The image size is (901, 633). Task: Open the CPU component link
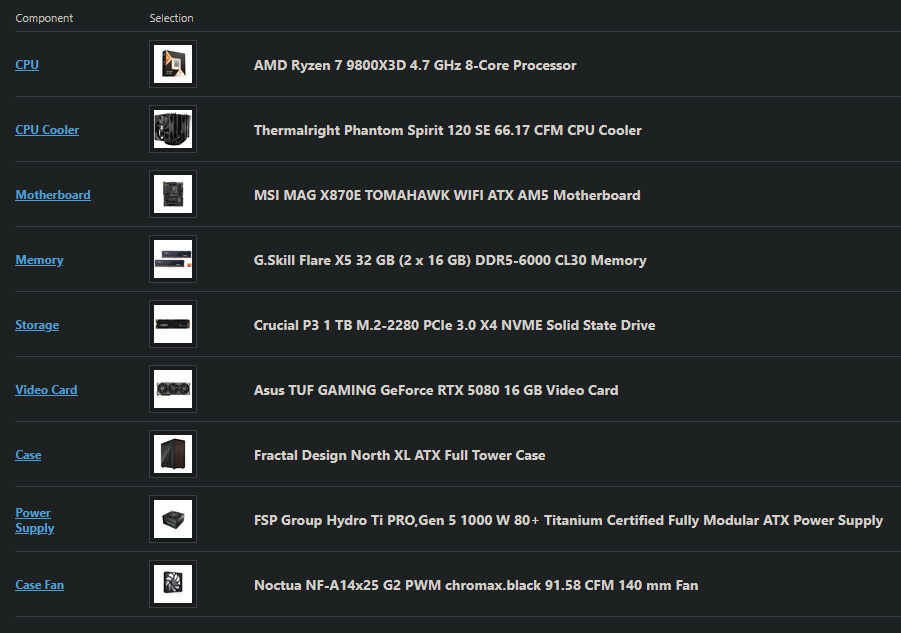(x=27, y=64)
